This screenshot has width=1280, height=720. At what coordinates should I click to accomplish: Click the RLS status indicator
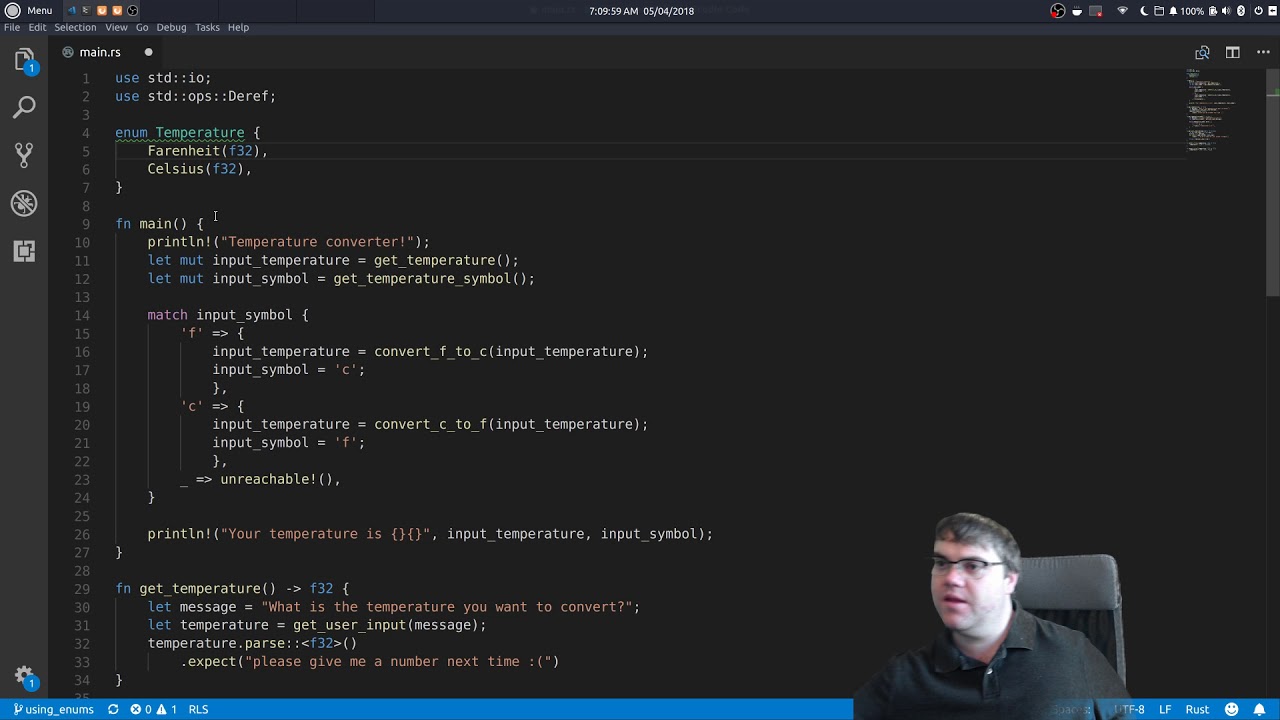[198, 709]
